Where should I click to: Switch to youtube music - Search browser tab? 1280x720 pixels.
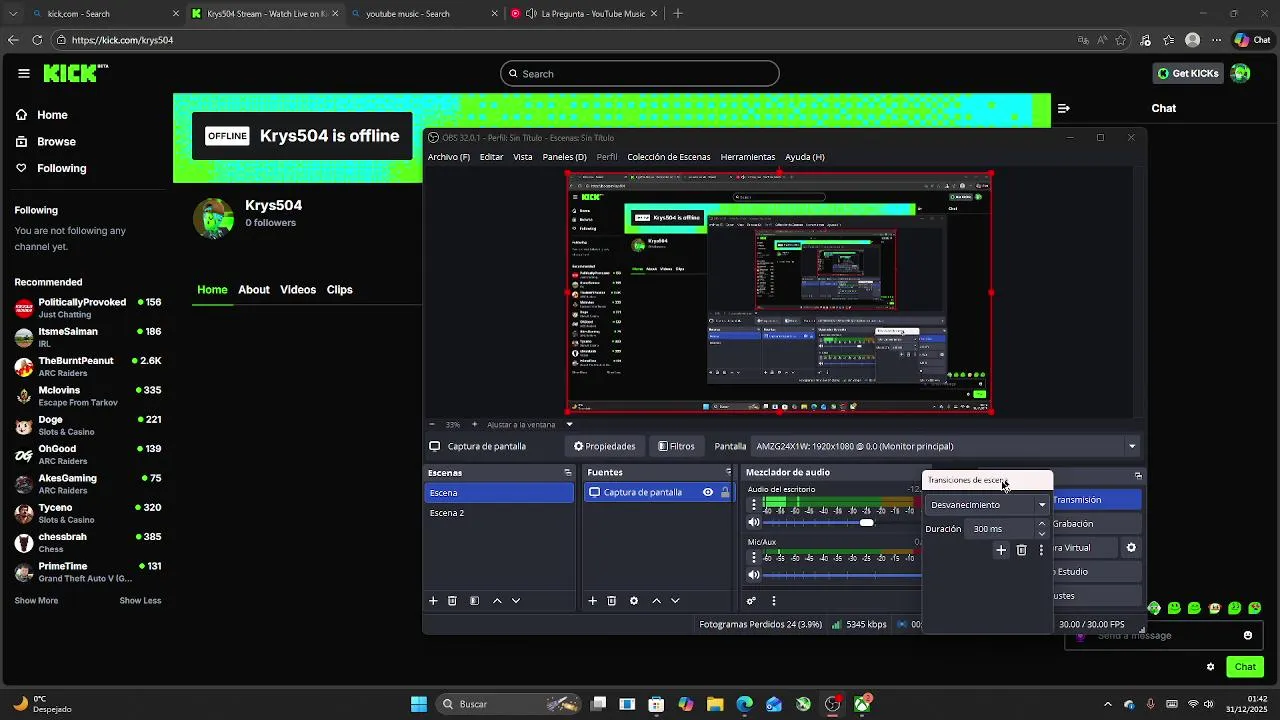click(420, 14)
